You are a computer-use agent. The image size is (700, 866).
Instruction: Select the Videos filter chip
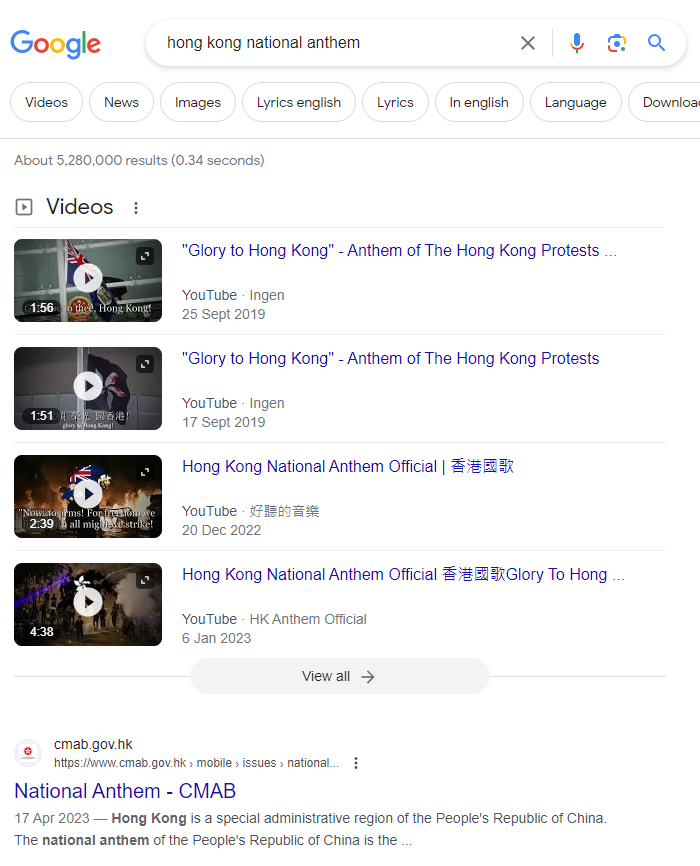tap(46, 102)
